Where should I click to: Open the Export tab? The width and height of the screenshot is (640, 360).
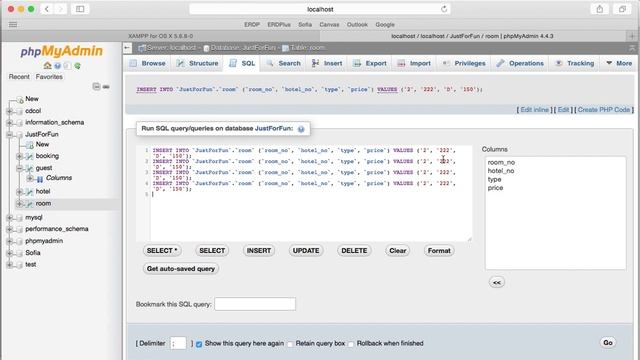(370, 63)
